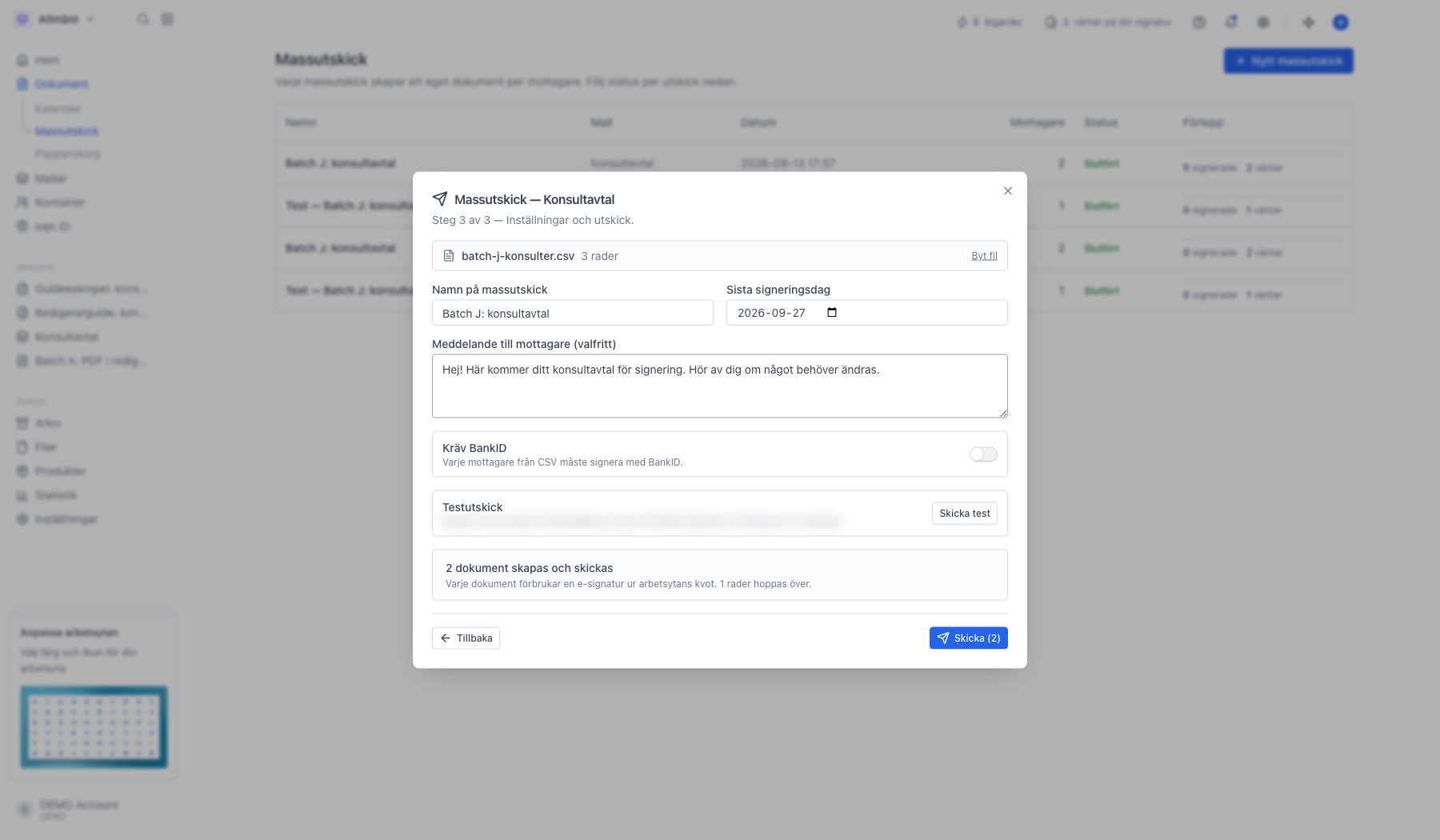Click the Statistik chart icon in the sidebar
Viewport: 1440px width, 840px height.
pyautogui.click(x=22, y=495)
